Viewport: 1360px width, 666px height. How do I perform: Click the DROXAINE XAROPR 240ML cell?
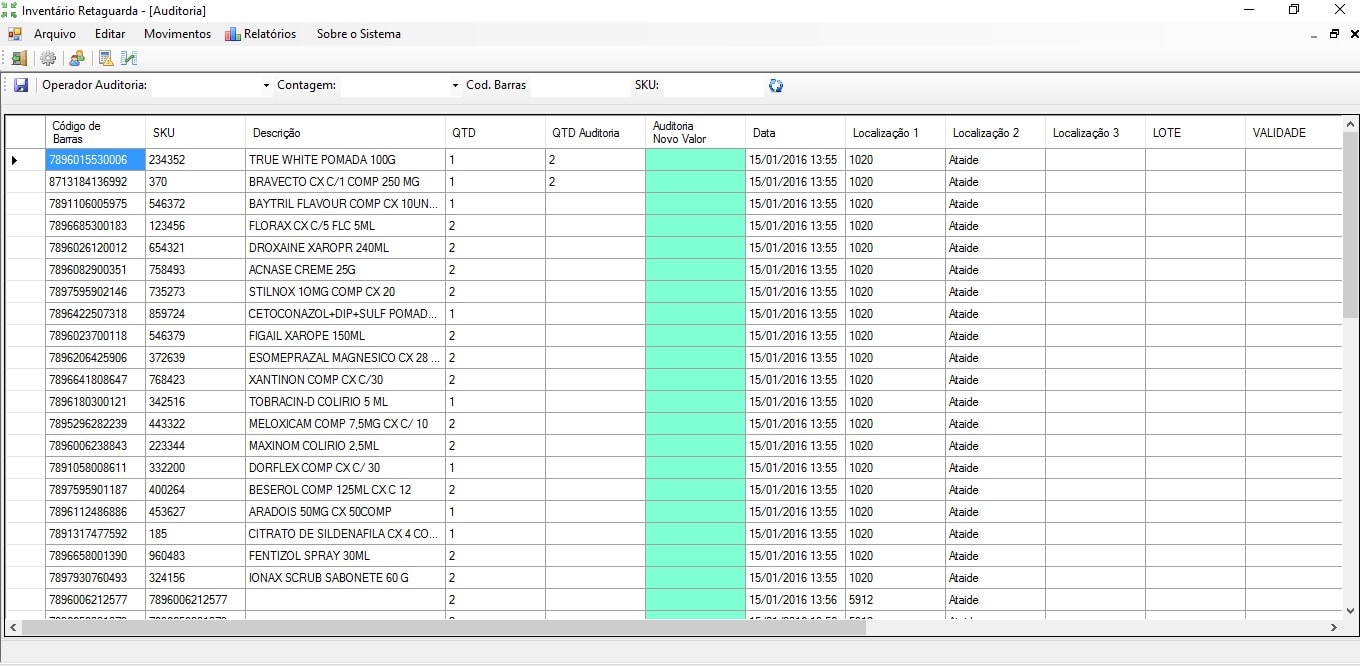coord(345,248)
